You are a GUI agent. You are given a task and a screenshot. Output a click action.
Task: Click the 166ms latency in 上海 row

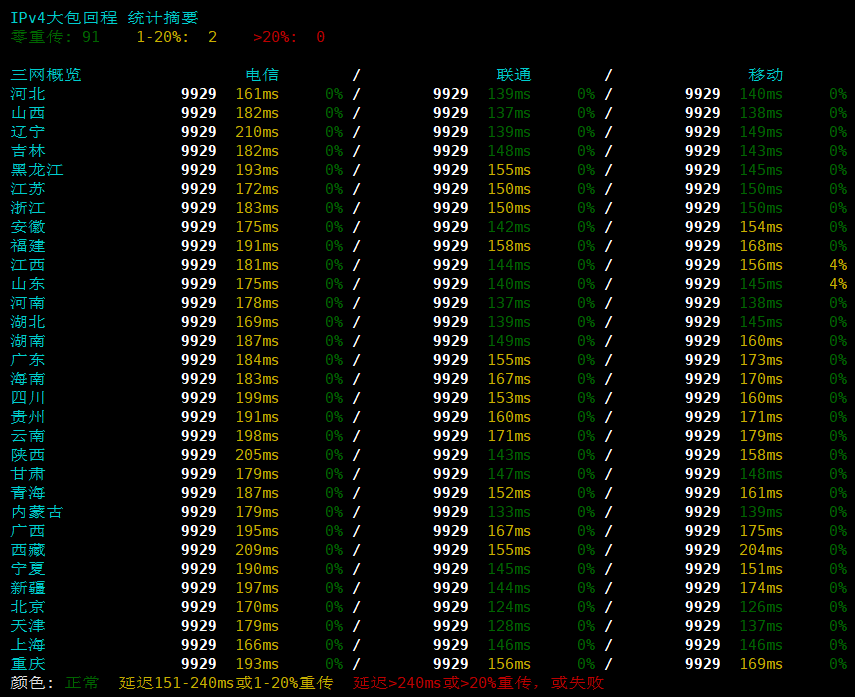257,645
